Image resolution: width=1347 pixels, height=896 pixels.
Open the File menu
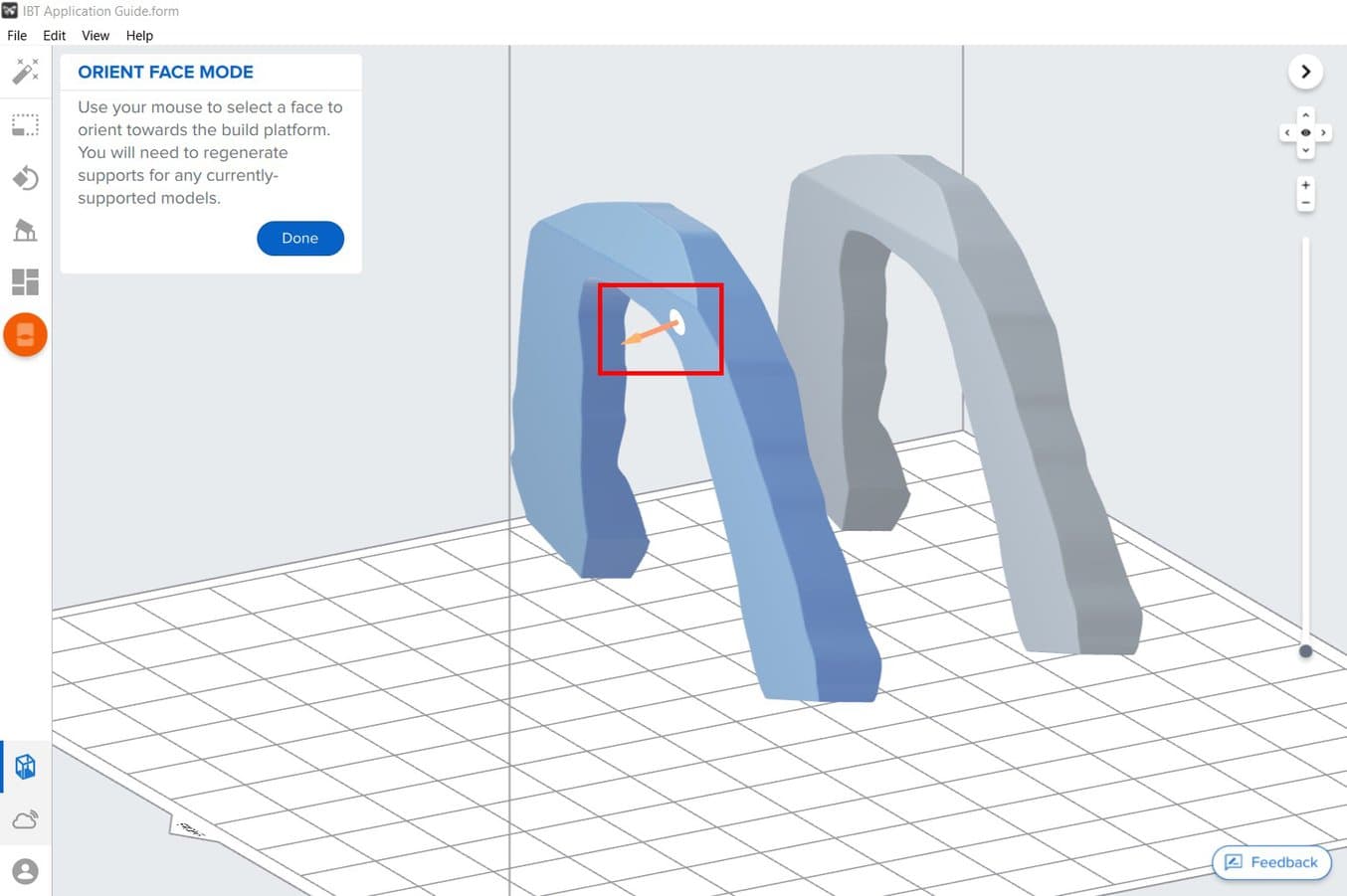[x=17, y=36]
